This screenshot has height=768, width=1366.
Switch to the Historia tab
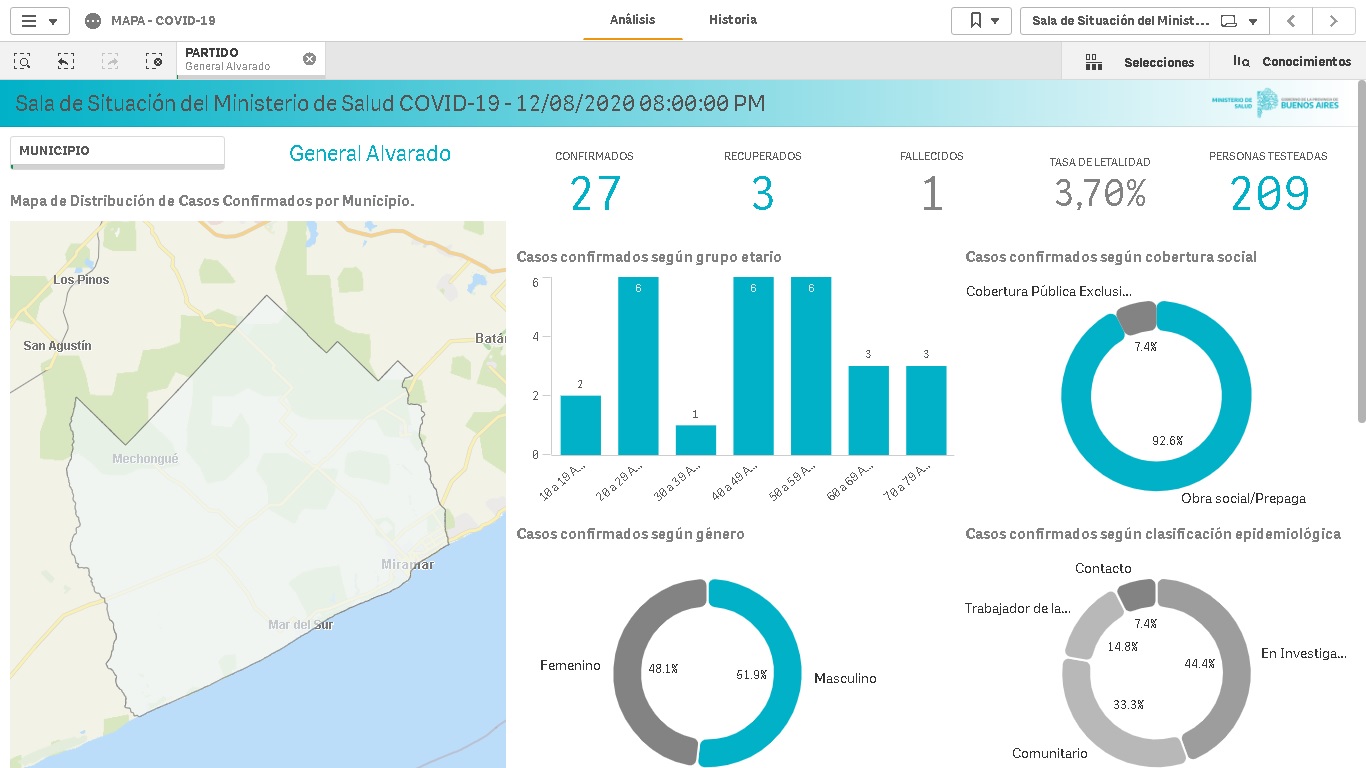pos(733,20)
